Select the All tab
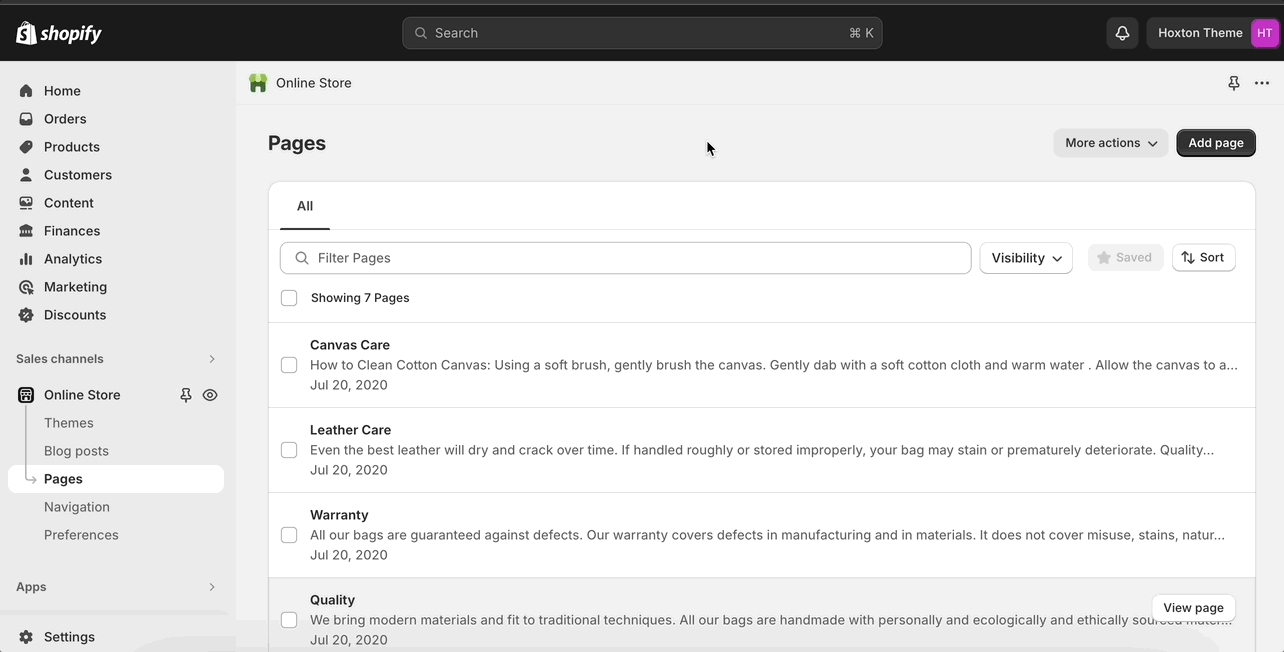The image size is (1284, 652). (305, 206)
